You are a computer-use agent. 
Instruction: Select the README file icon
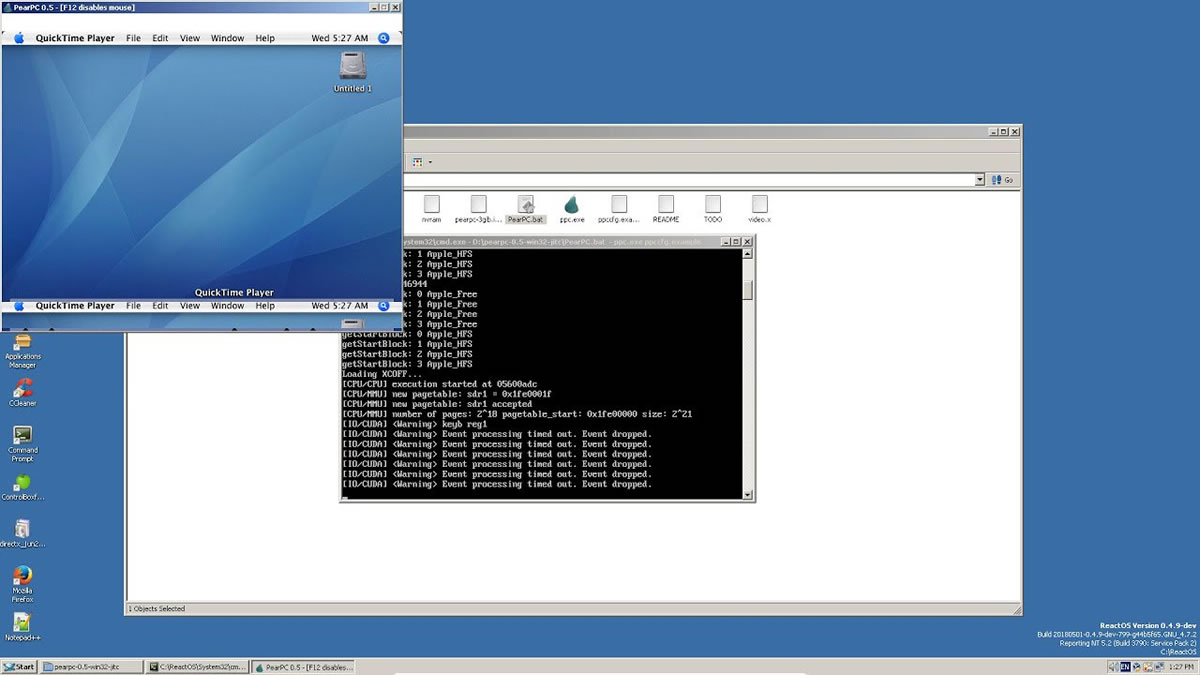click(x=666, y=205)
